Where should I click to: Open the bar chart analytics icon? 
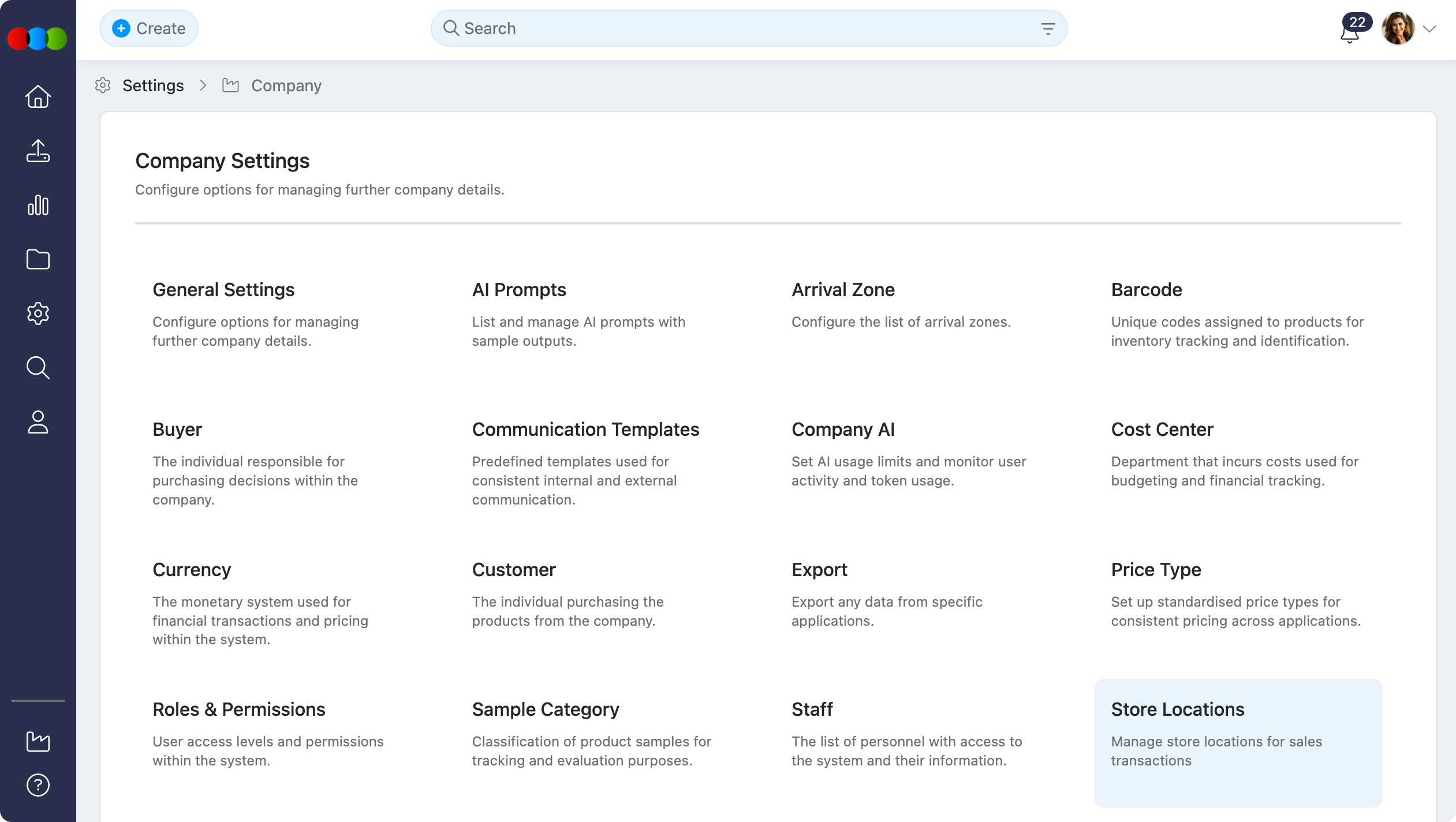point(38,205)
